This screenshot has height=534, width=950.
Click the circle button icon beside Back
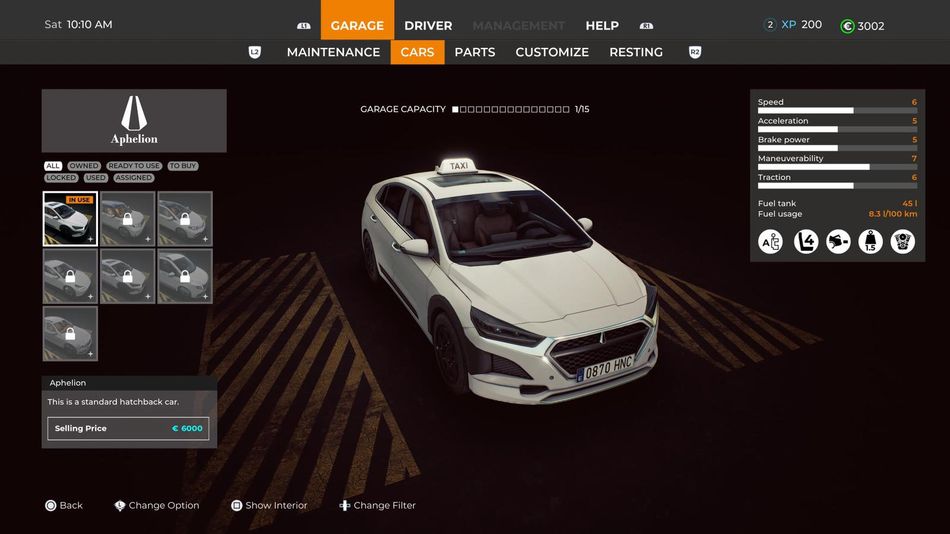pyautogui.click(x=51, y=506)
